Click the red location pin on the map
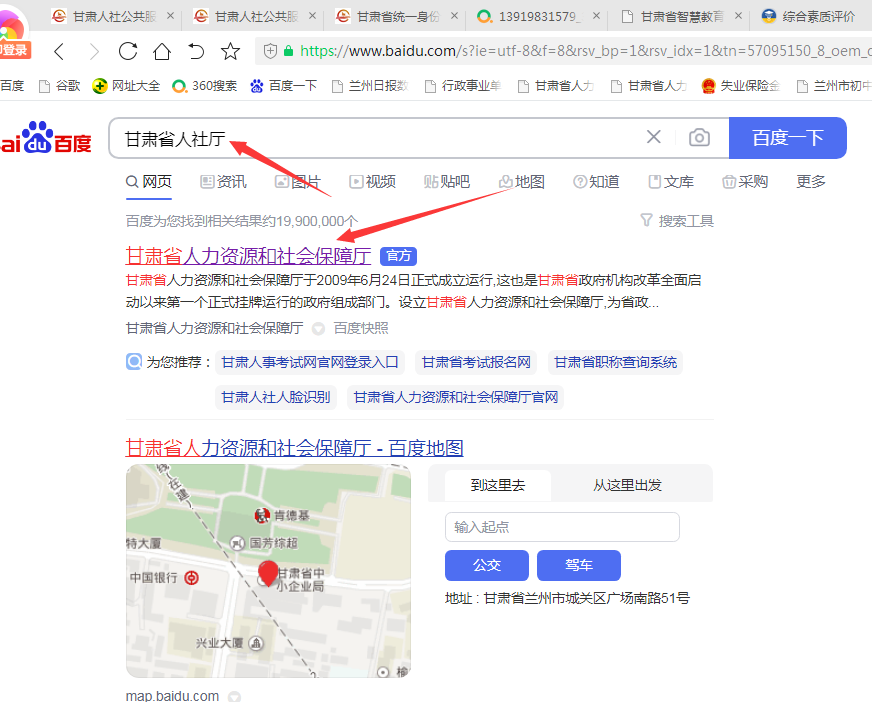This screenshot has height=702, width=872. tap(268, 573)
